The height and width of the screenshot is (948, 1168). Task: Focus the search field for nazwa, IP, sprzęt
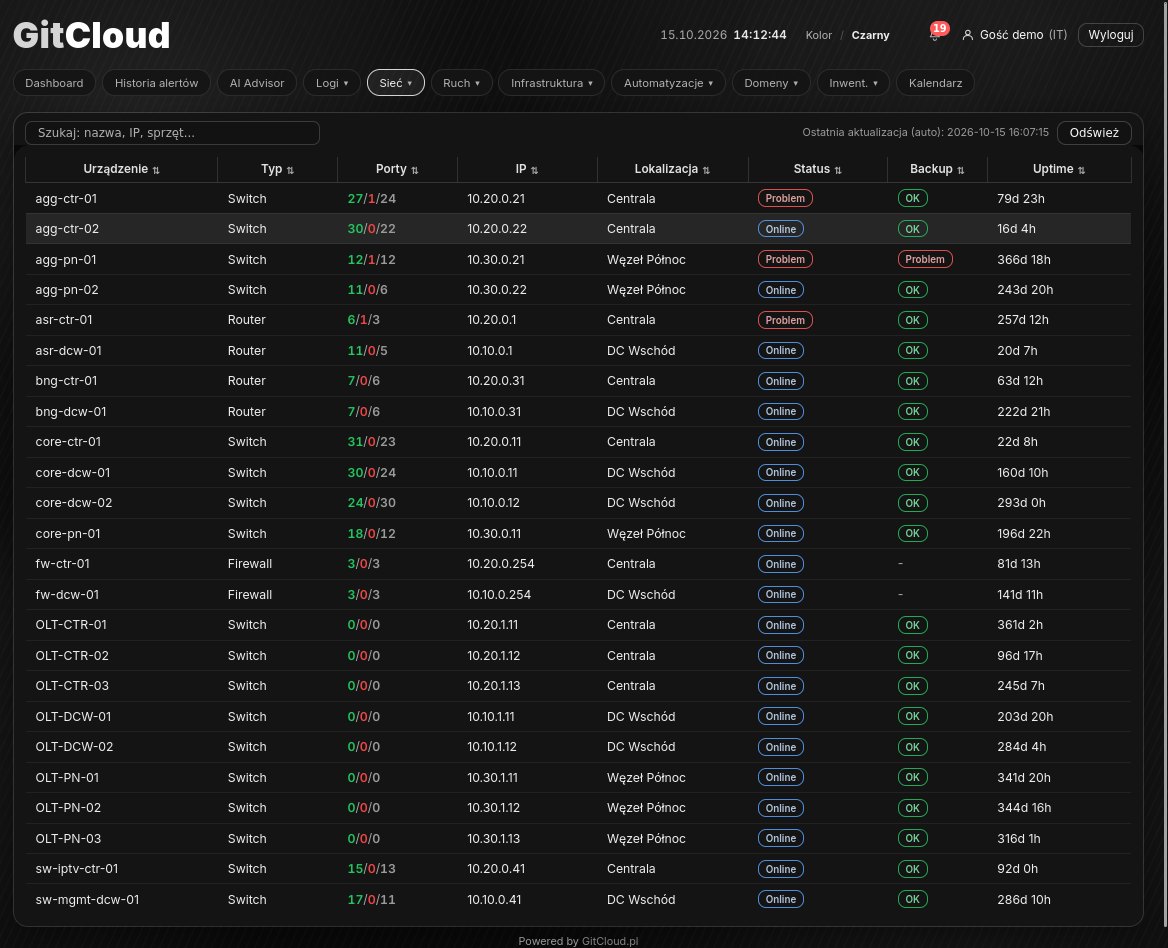[x=173, y=133]
